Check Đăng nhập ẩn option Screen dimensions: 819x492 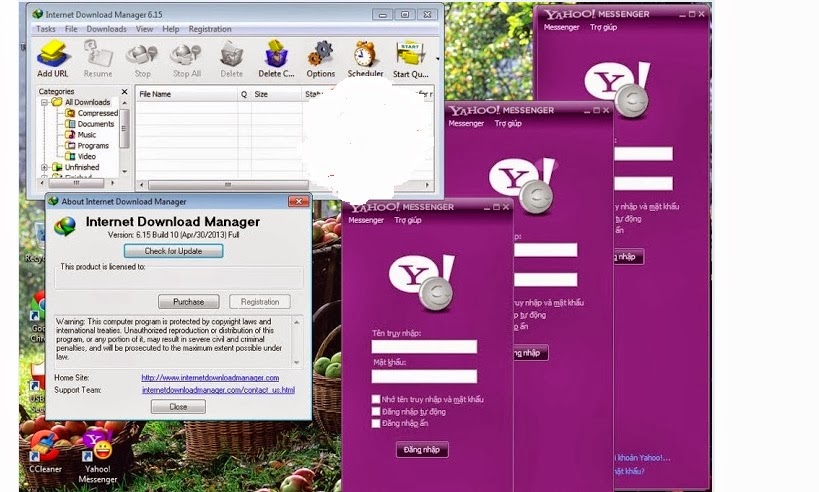[376, 424]
